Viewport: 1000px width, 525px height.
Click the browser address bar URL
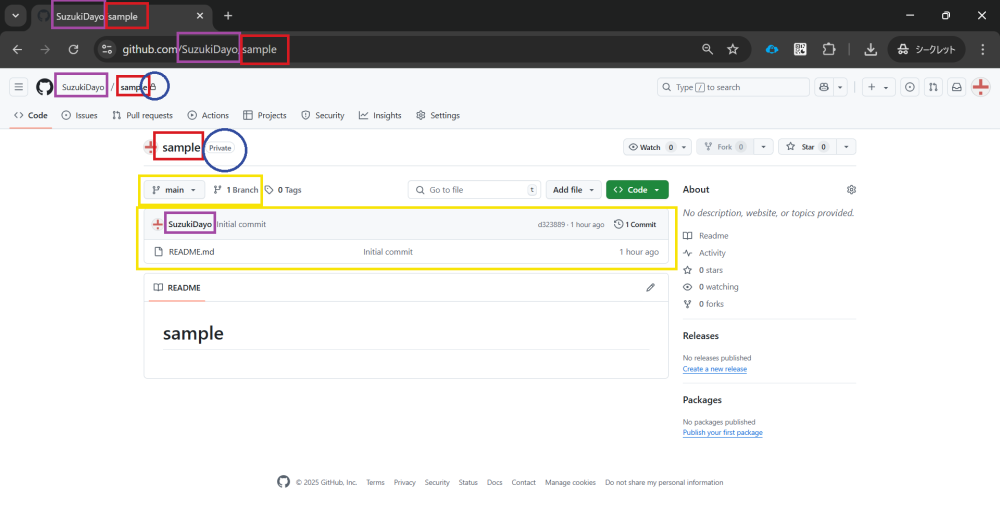pos(199,49)
